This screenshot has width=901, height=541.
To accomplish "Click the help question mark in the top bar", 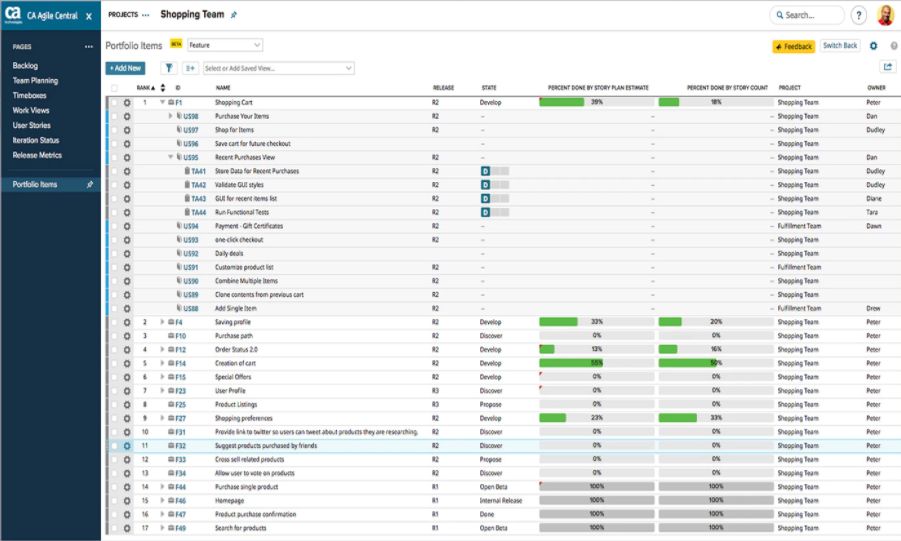I will tap(858, 15).
